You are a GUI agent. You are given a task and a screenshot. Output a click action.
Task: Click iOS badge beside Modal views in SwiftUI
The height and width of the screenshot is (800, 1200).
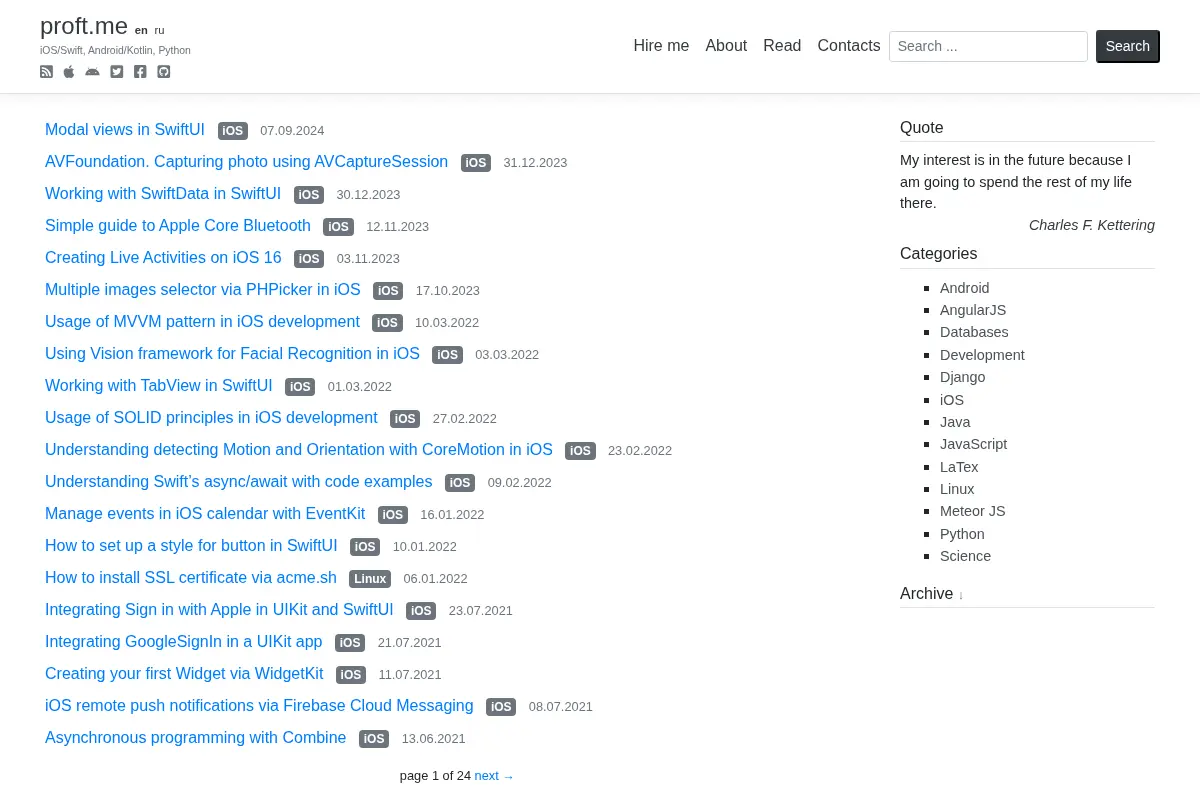point(233,131)
